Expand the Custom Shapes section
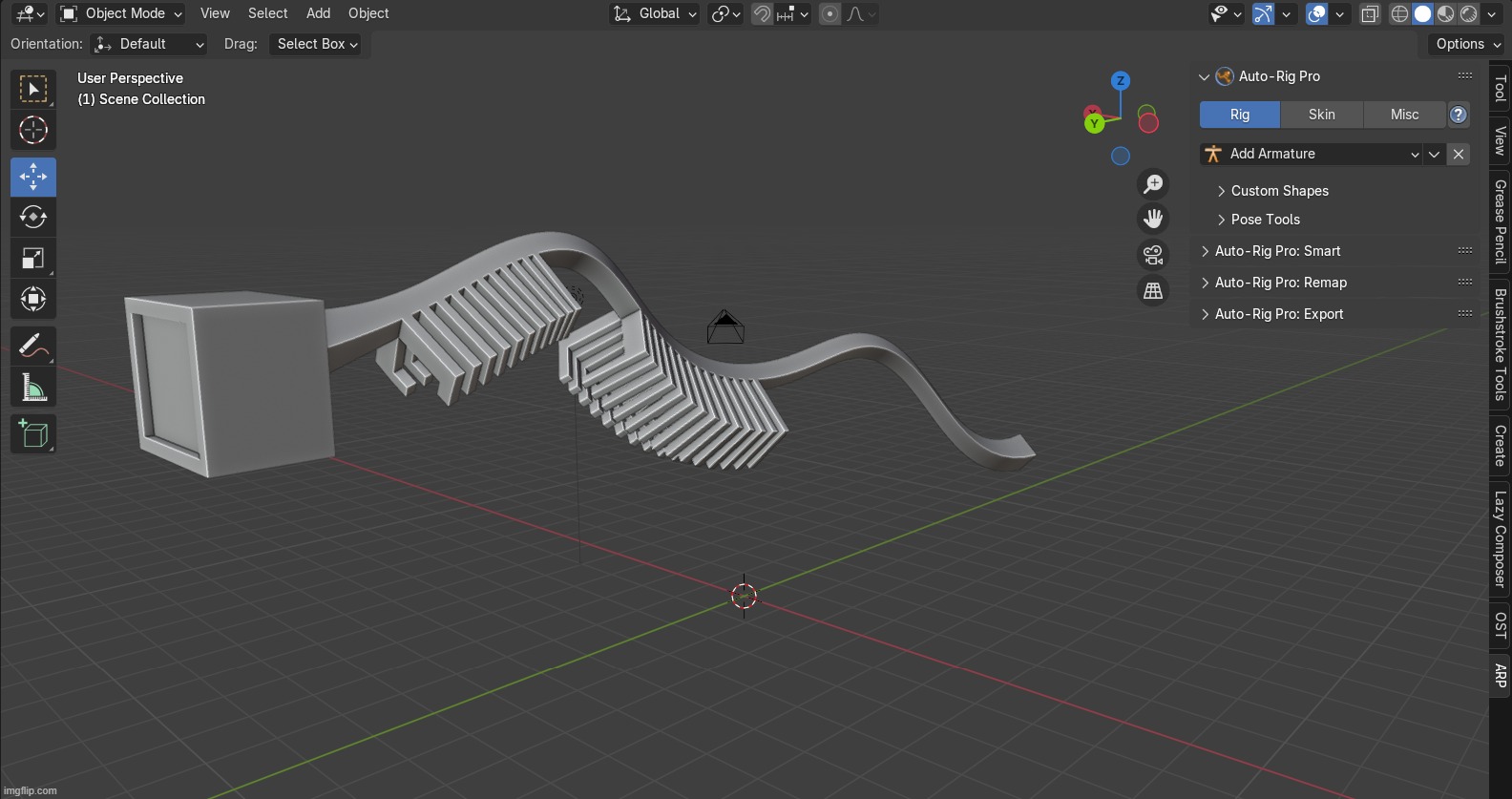Image resolution: width=1512 pixels, height=799 pixels. [1279, 191]
